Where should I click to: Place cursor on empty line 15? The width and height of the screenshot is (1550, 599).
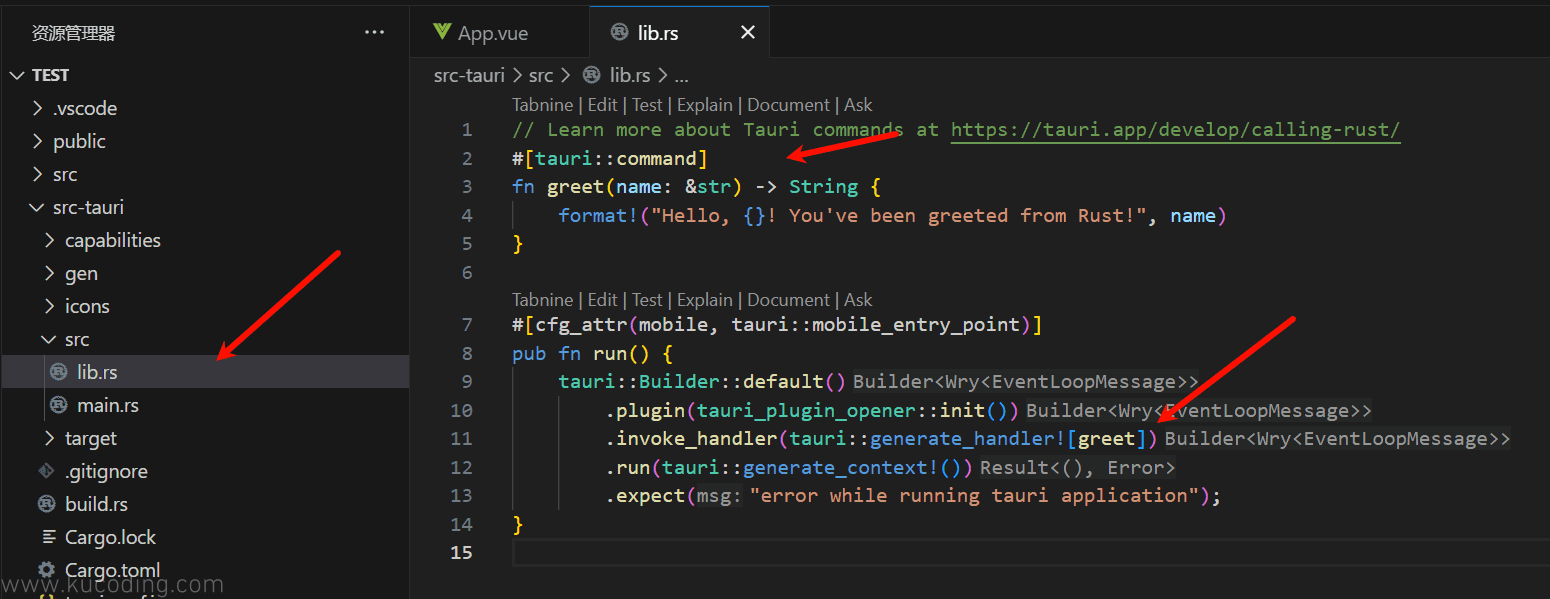point(1030,553)
